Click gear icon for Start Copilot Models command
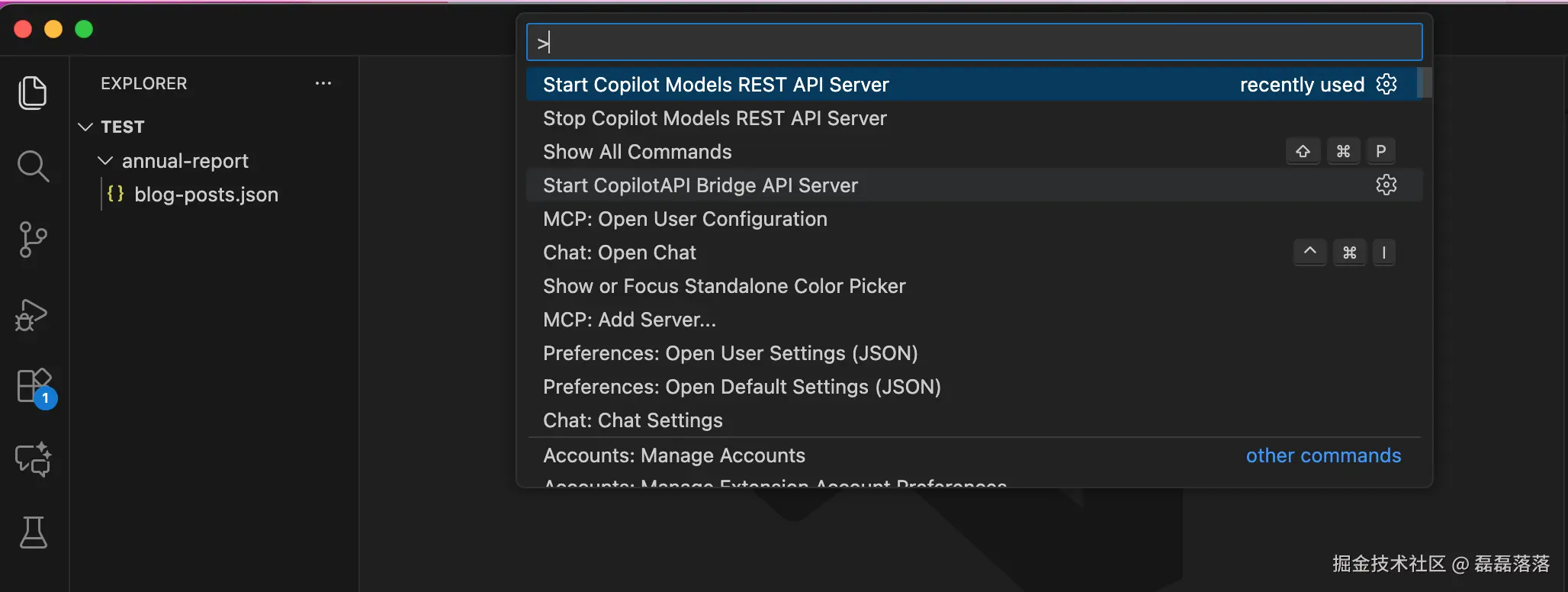 coord(1386,84)
